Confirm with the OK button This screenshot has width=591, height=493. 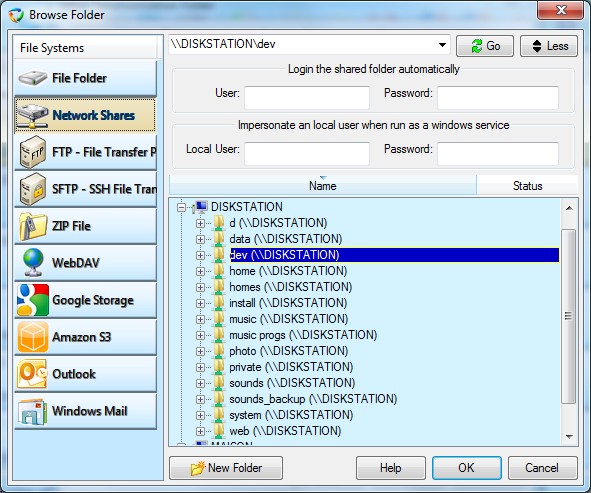467,468
